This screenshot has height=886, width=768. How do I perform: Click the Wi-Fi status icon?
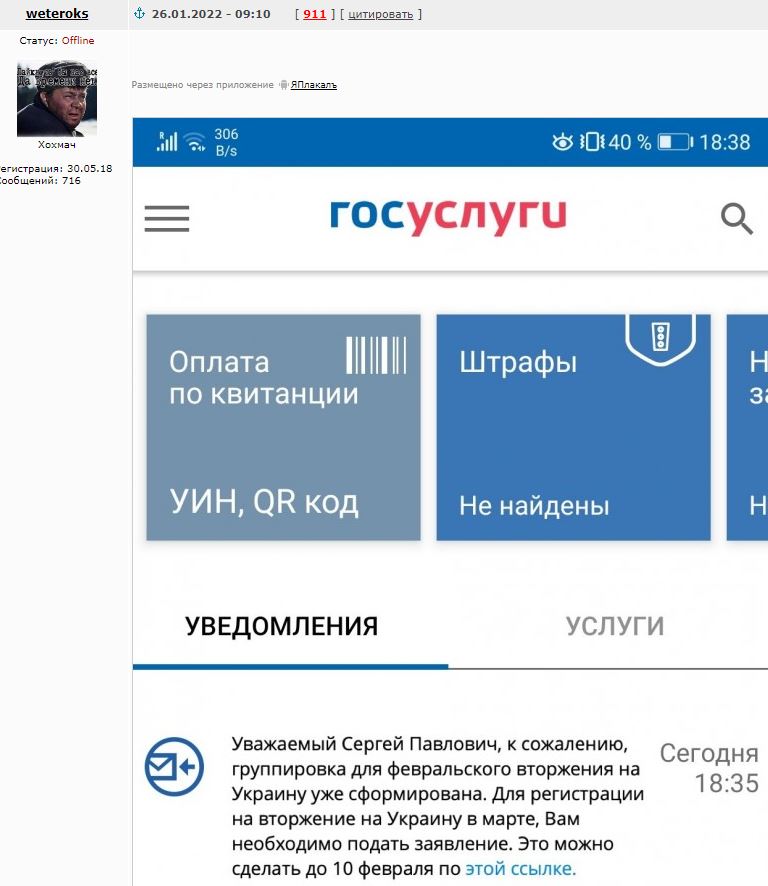[196, 141]
